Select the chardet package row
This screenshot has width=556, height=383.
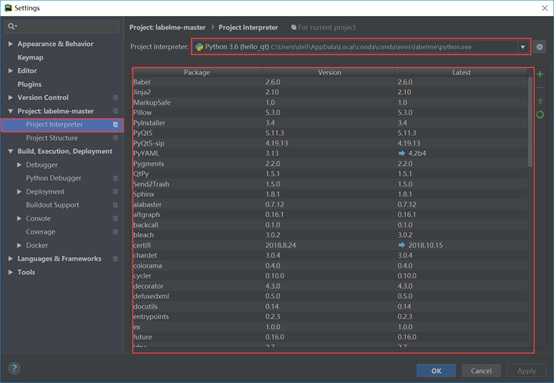pyautogui.click(x=330, y=256)
